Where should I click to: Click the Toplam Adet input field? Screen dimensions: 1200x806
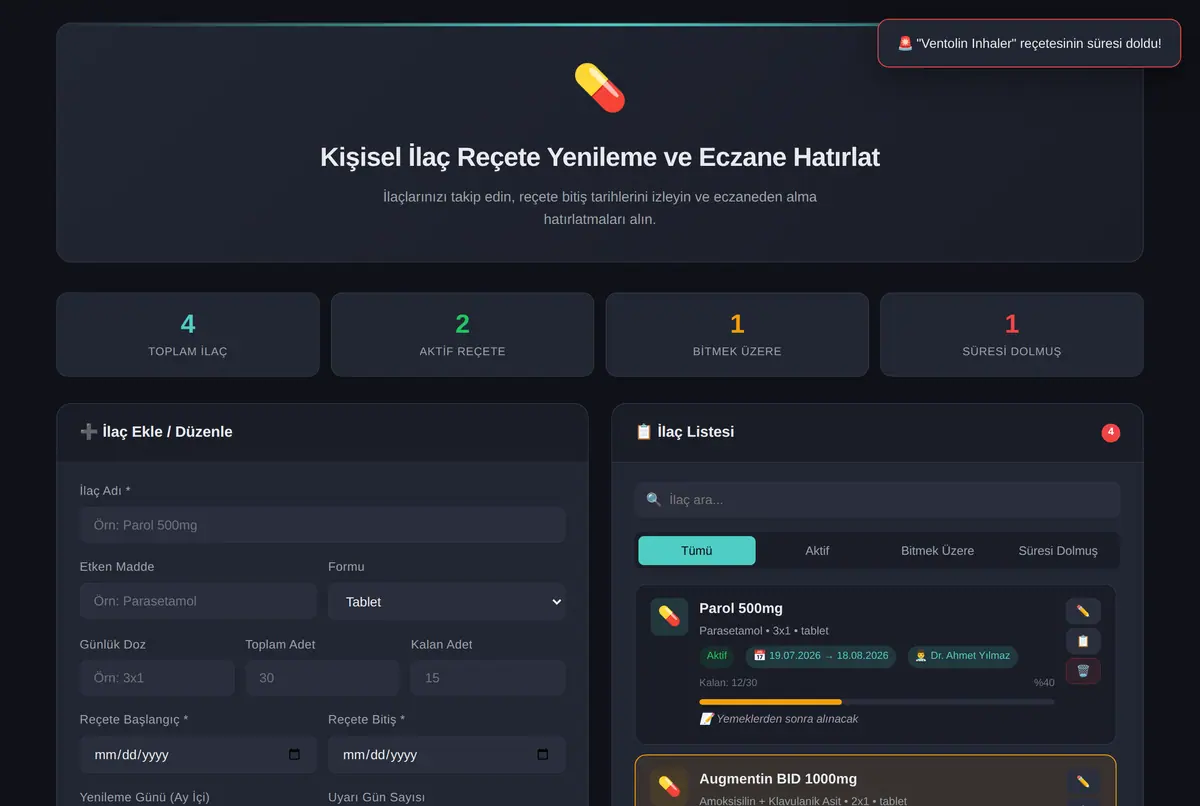tap(322, 678)
